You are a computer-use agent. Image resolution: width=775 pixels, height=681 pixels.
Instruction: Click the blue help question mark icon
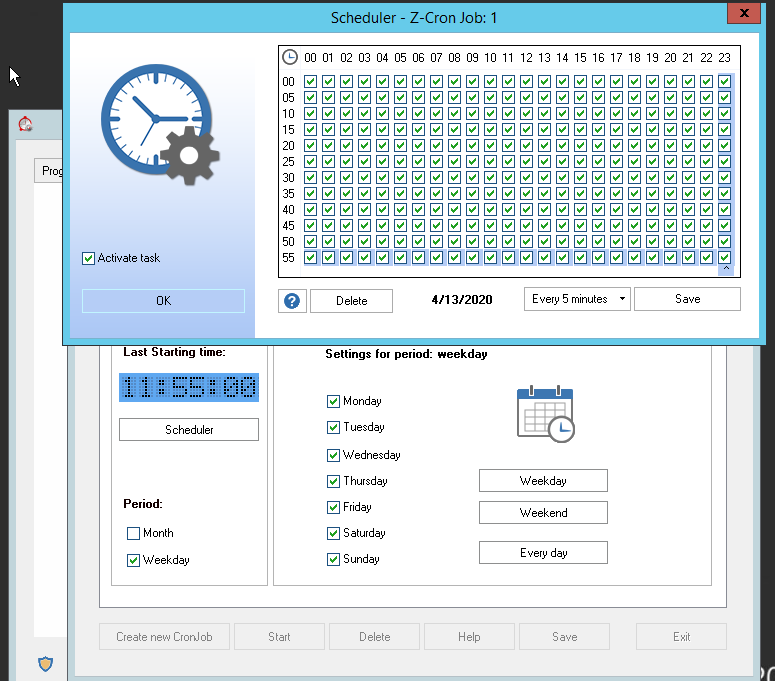(292, 300)
